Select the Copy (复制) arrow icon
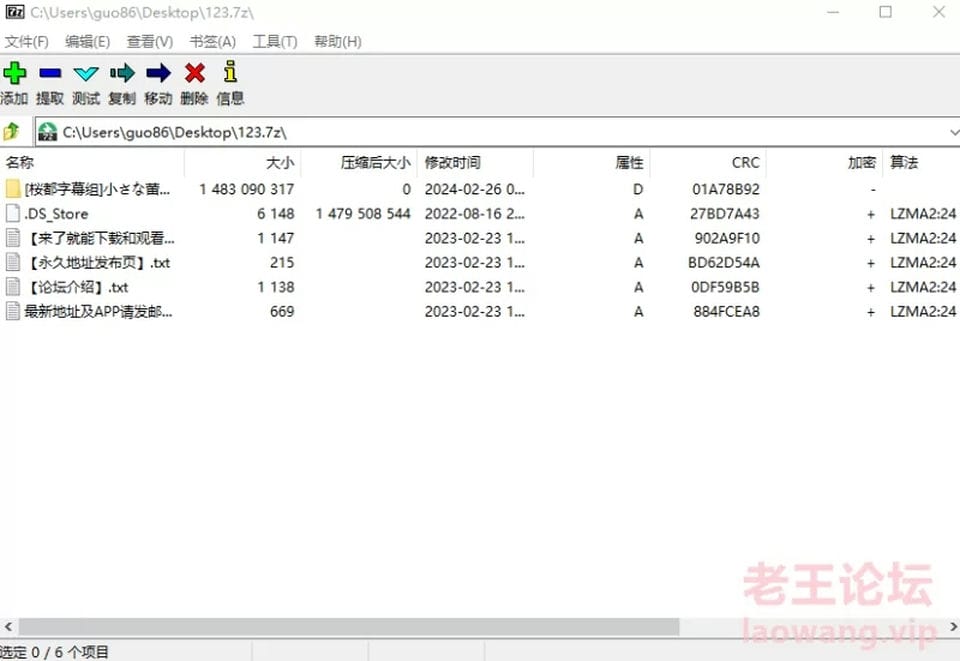The height and width of the screenshot is (661, 960). click(x=122, y=73)
